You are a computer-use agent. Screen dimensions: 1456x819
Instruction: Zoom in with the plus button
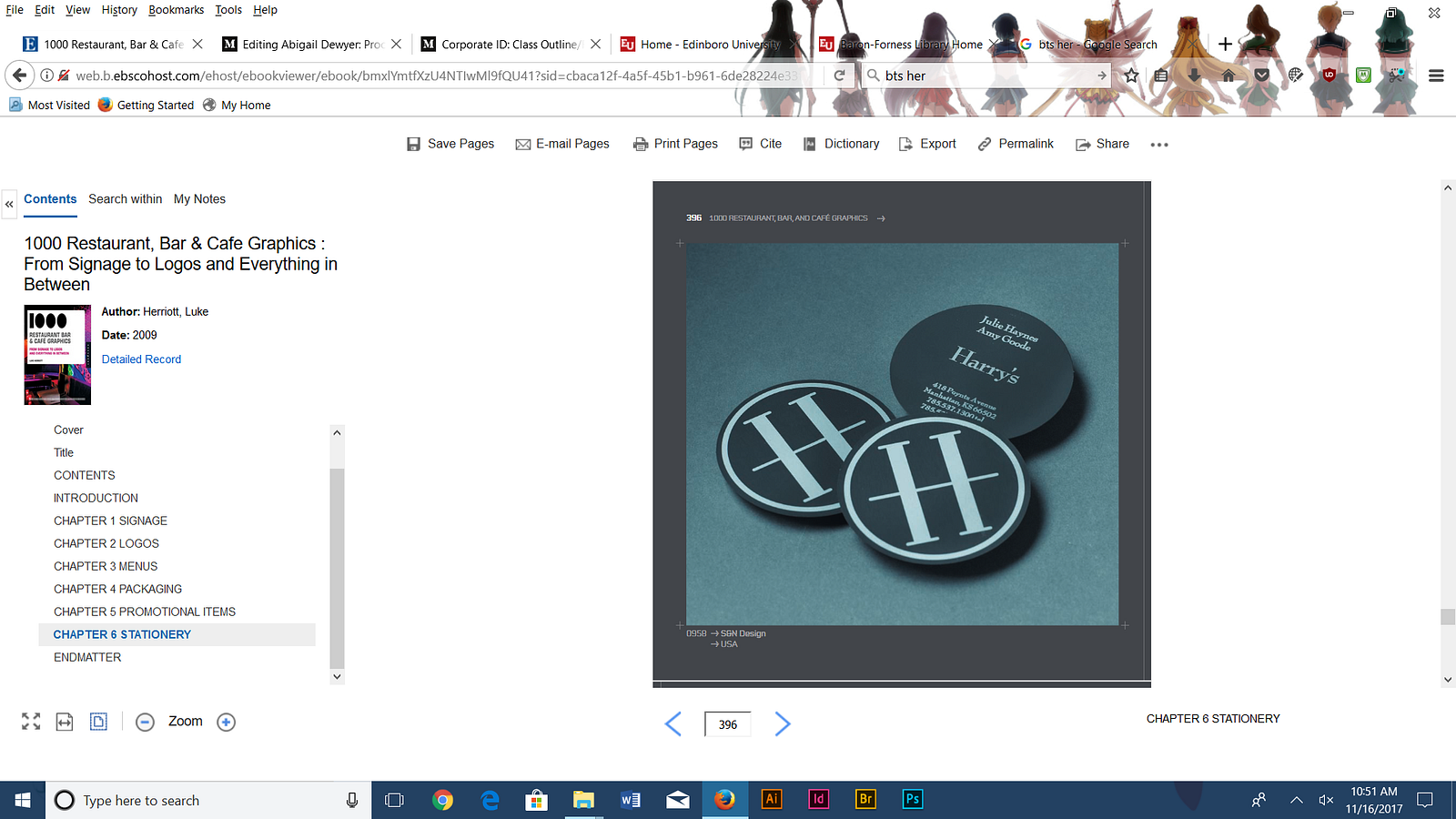click(x=227, y=722)
